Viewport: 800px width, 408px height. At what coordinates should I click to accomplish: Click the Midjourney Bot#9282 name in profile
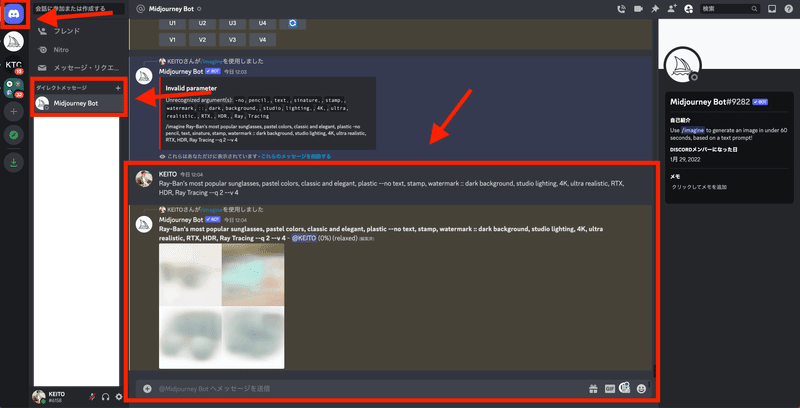pyautogui.click(x=710, y=102)
